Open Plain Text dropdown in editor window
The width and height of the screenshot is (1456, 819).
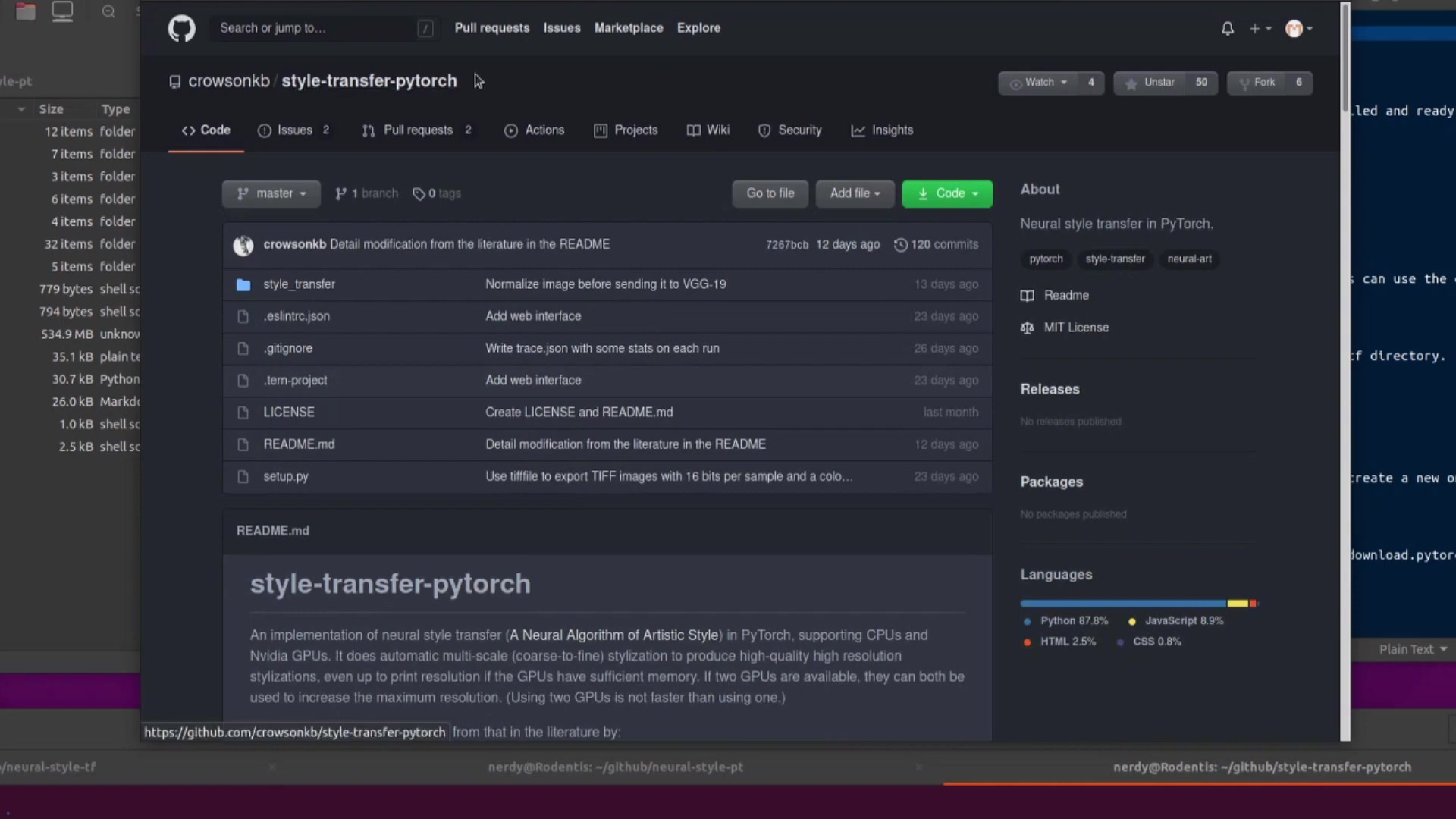tap(1413, 650)
